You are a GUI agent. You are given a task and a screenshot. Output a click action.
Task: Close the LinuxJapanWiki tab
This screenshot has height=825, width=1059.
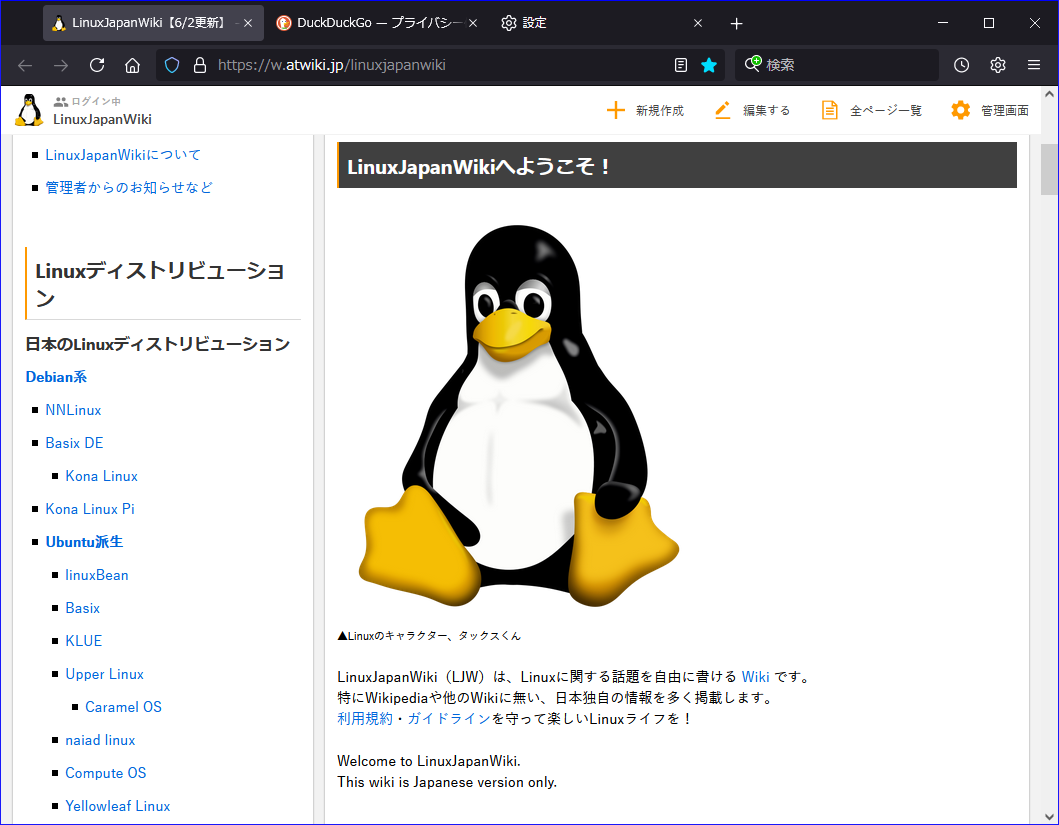[248, 24]
